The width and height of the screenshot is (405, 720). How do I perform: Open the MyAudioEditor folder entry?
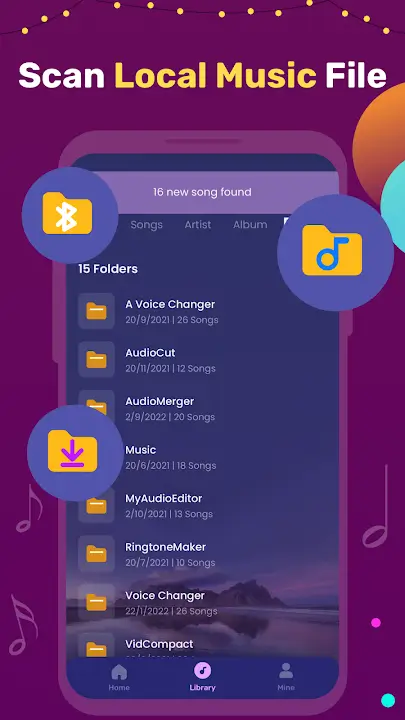[x=202, y=505]
